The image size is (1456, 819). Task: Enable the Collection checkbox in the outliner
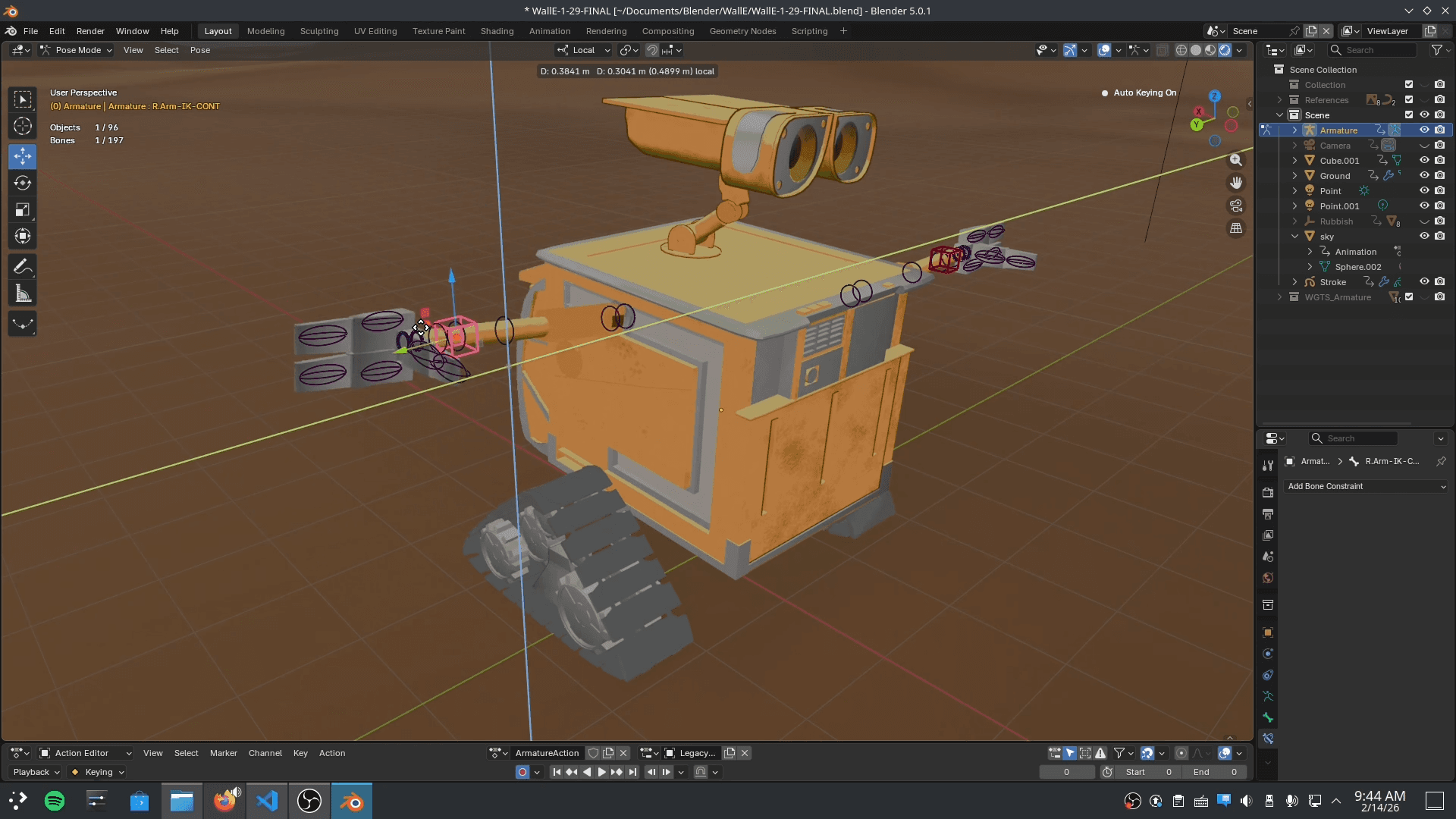click(x=1410, y=84)
